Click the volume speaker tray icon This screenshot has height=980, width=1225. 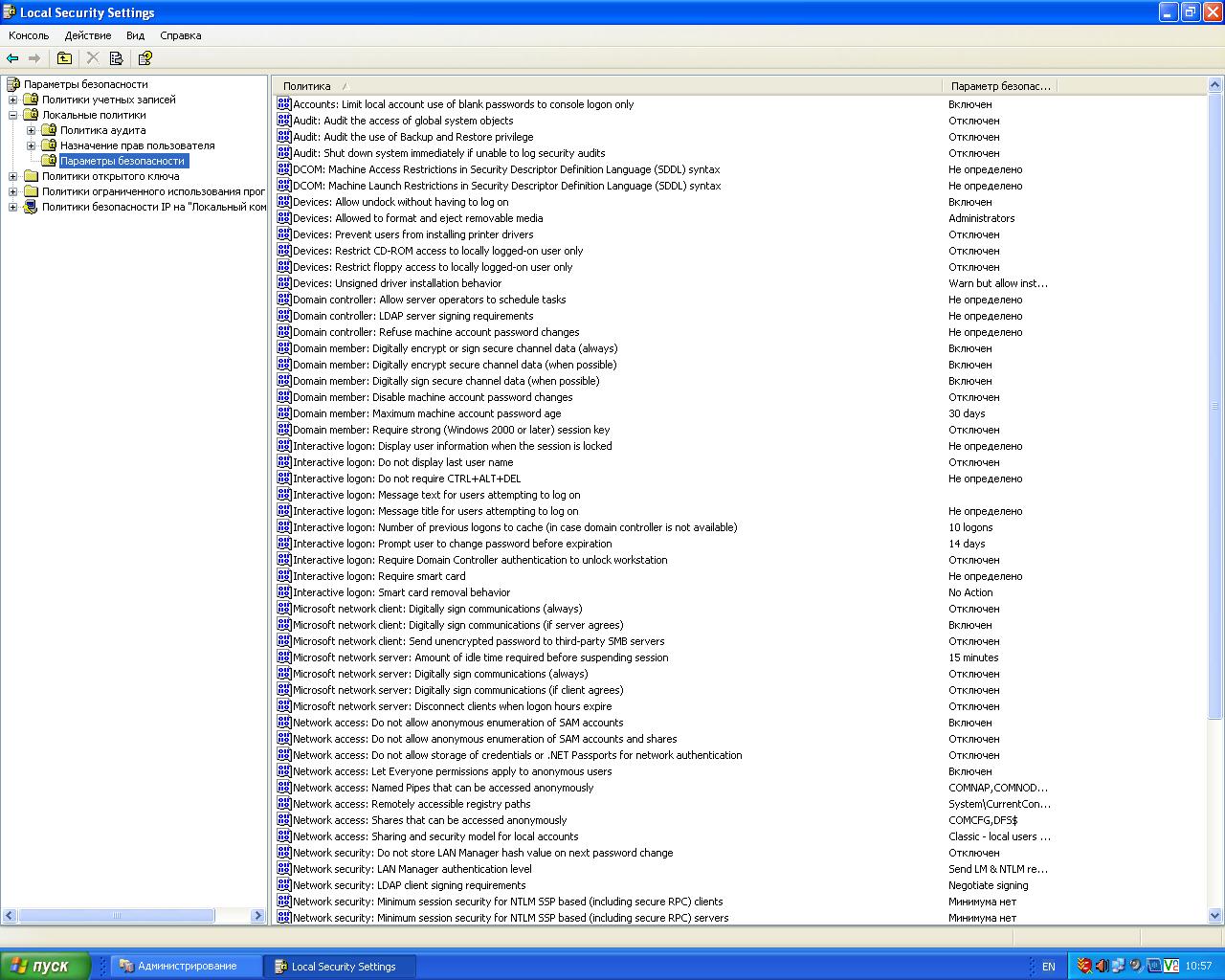click(1102, 966)
